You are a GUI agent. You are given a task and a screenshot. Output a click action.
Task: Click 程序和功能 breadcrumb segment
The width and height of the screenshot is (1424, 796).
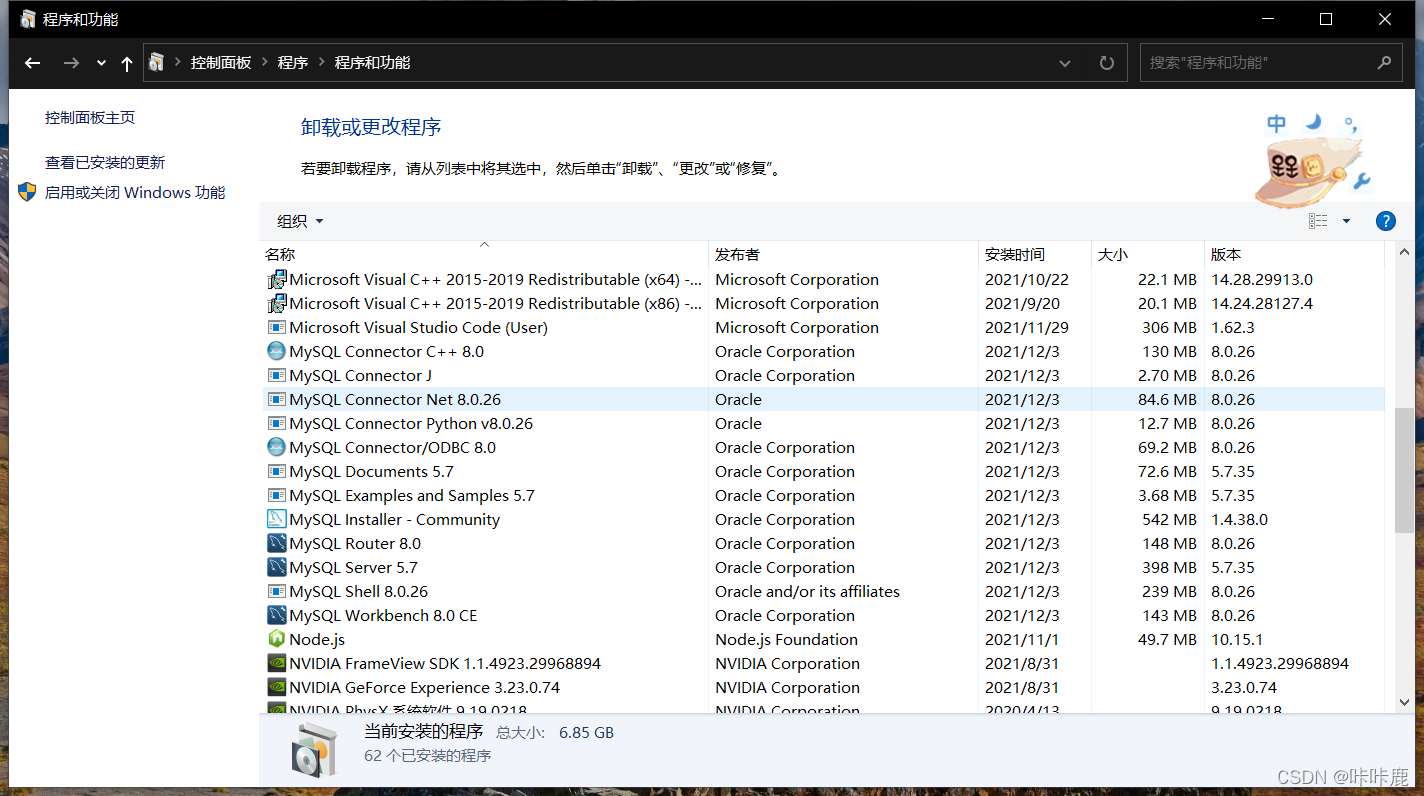click(372, 62)
